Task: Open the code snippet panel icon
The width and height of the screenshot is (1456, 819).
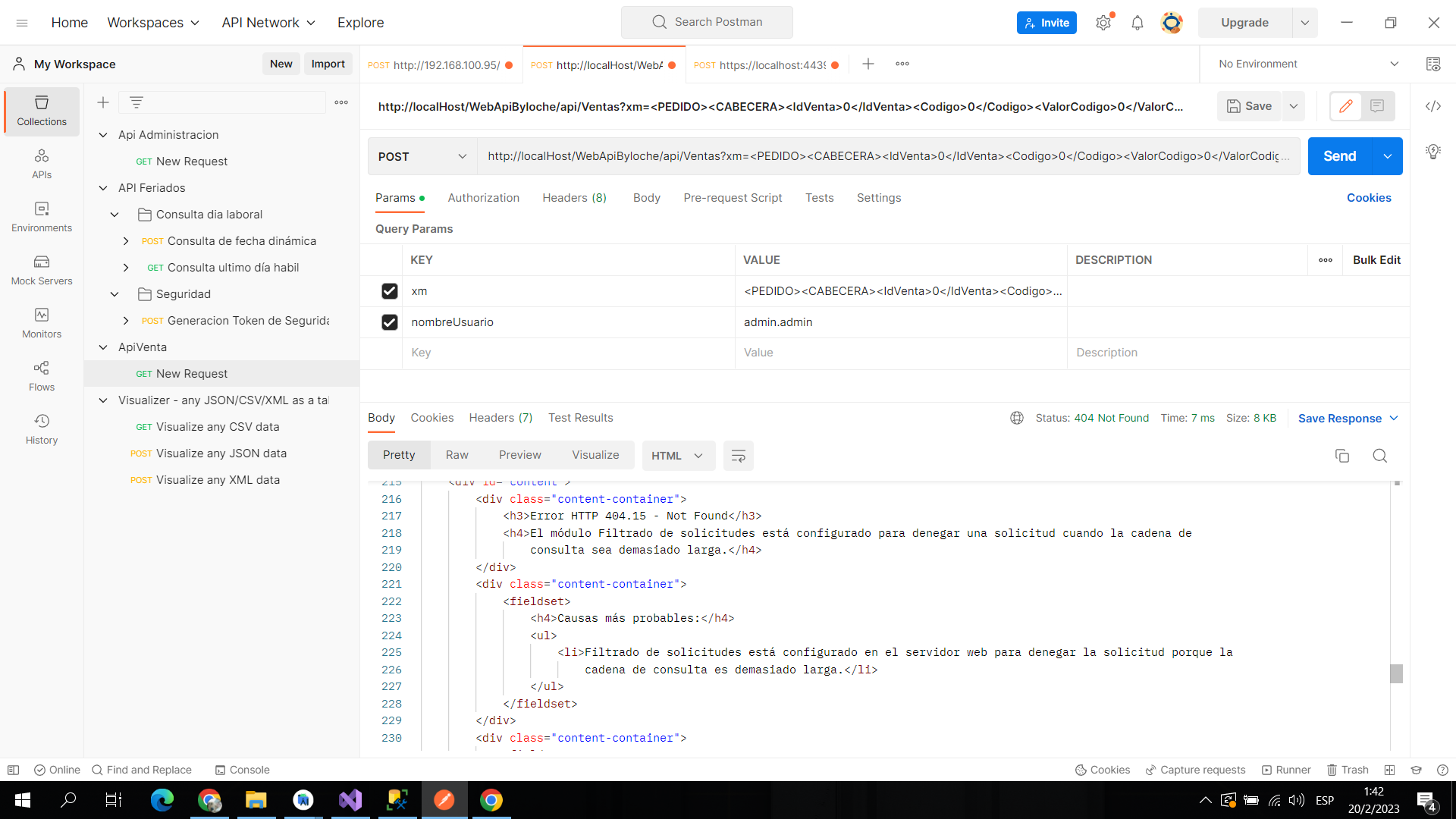Action: 1433,106
